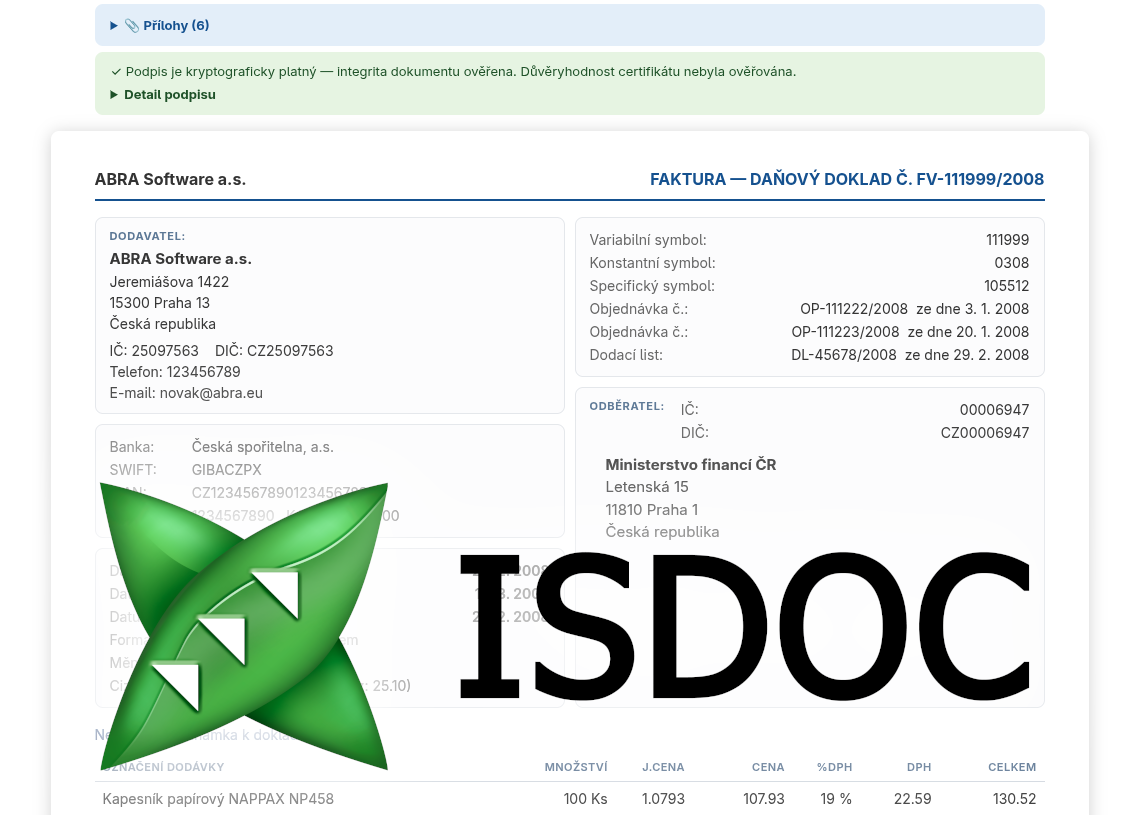Click the email novak@abra.eu
The height and width of the screenshot is (815, 1144).
(211, 393)
